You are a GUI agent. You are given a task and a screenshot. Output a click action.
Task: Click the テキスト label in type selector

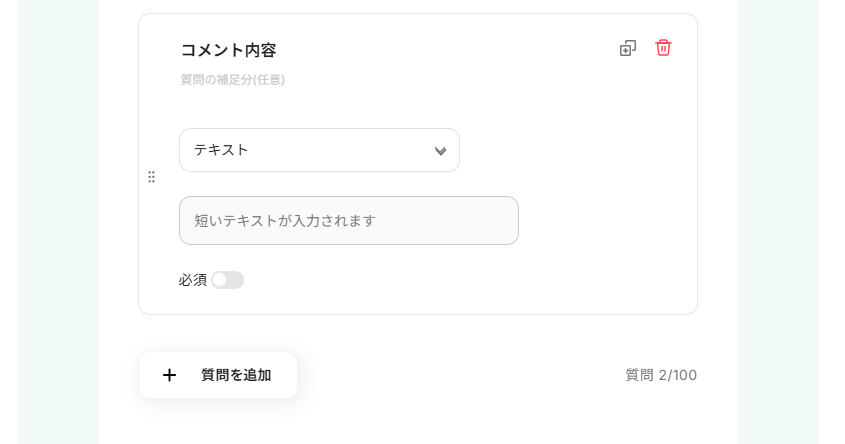(221, 150)
